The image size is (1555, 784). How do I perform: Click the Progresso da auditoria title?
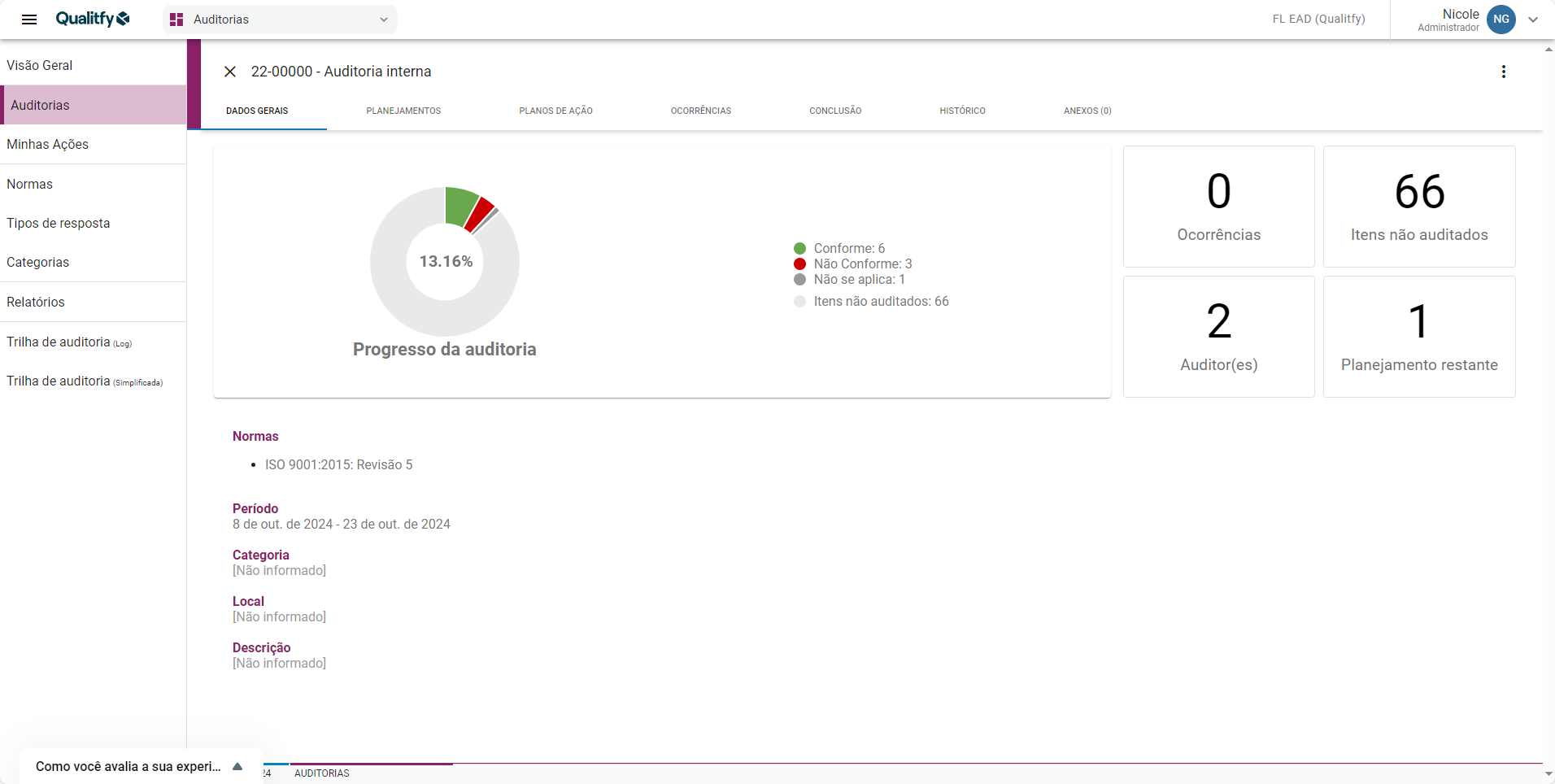coord(445,349)
